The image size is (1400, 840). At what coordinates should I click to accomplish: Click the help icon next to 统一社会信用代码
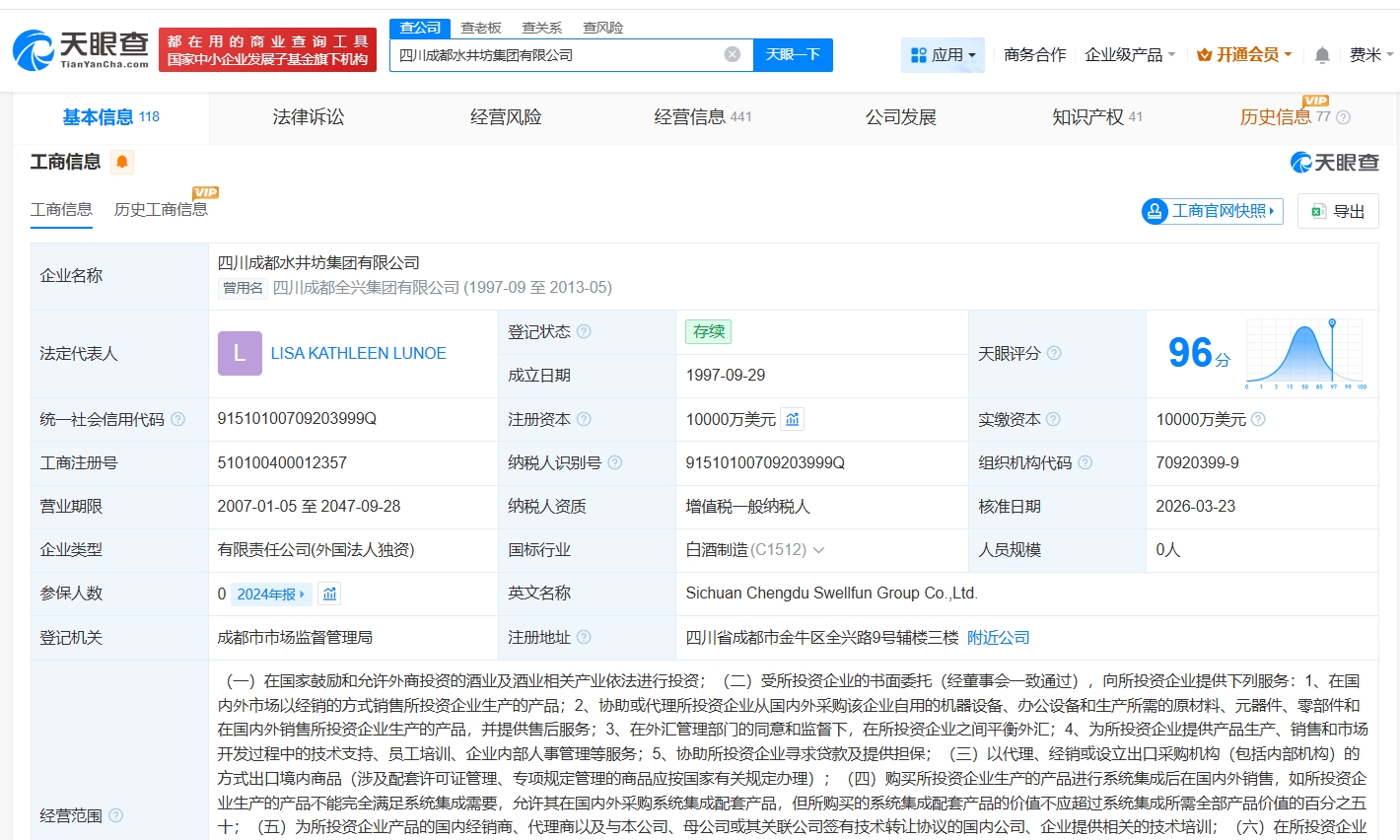(x=177, y=419)
